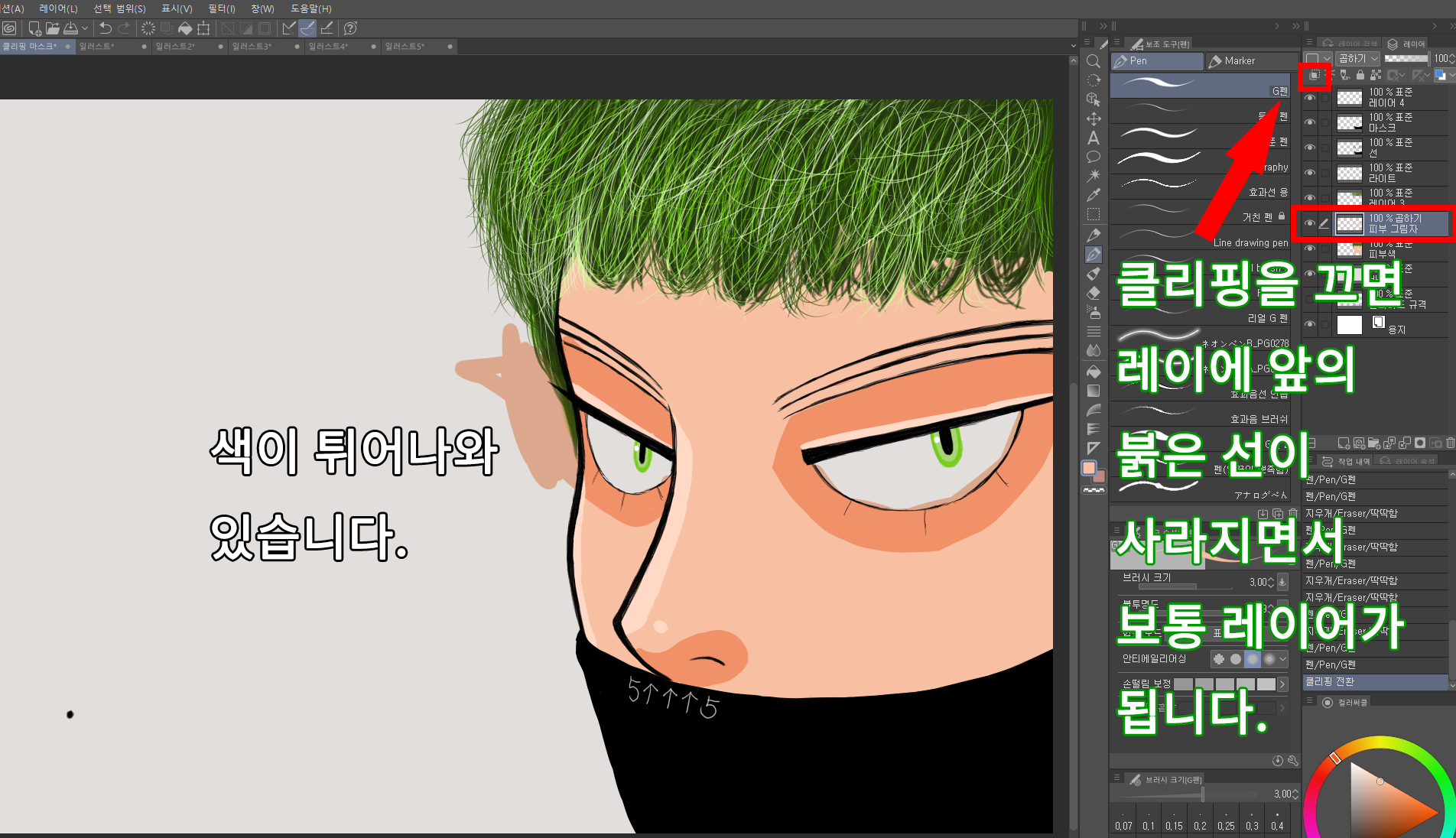Hide the 선 layer
The width and height of the screenshot is (1456, 838).
click(x=1310, y=148)
